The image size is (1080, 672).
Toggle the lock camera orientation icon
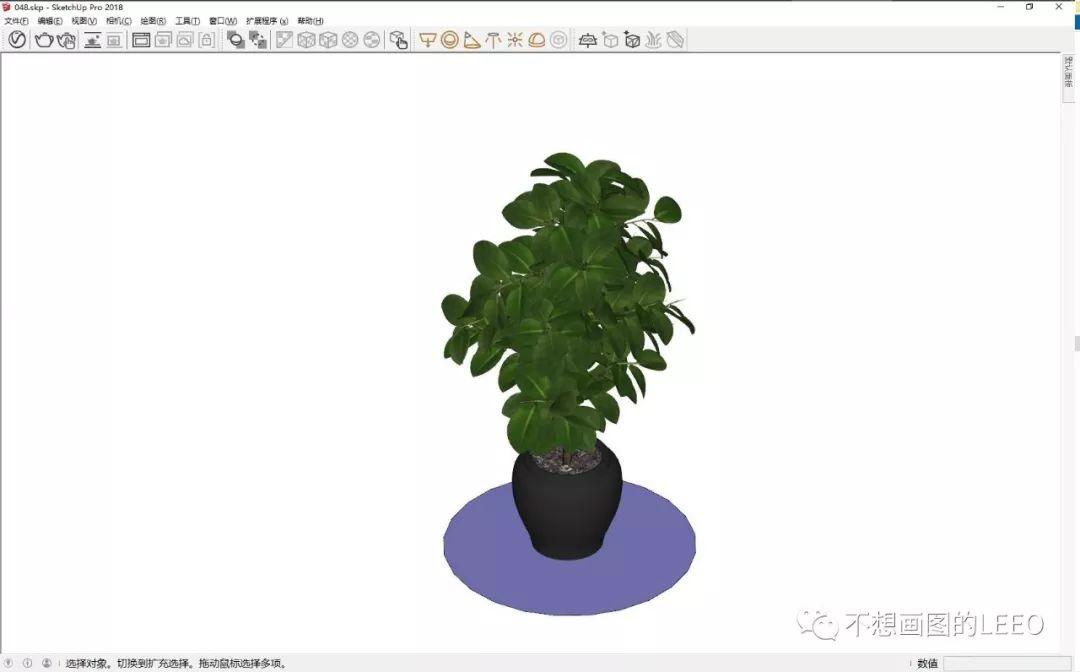207,40
